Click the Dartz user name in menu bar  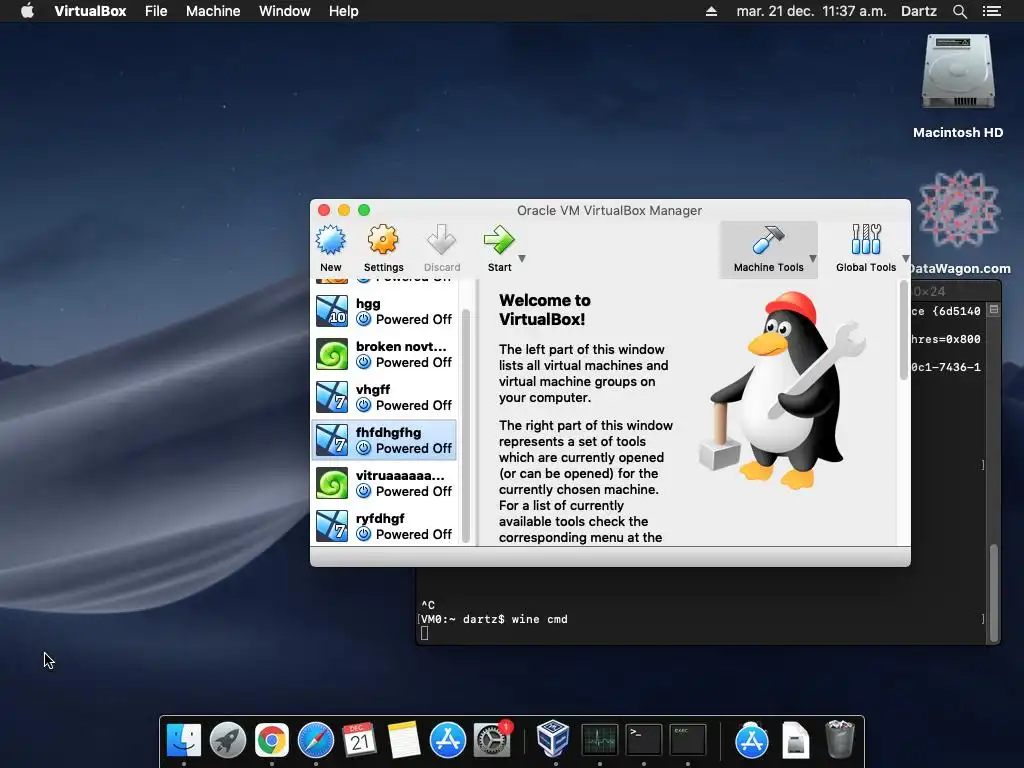click(918, 11)
